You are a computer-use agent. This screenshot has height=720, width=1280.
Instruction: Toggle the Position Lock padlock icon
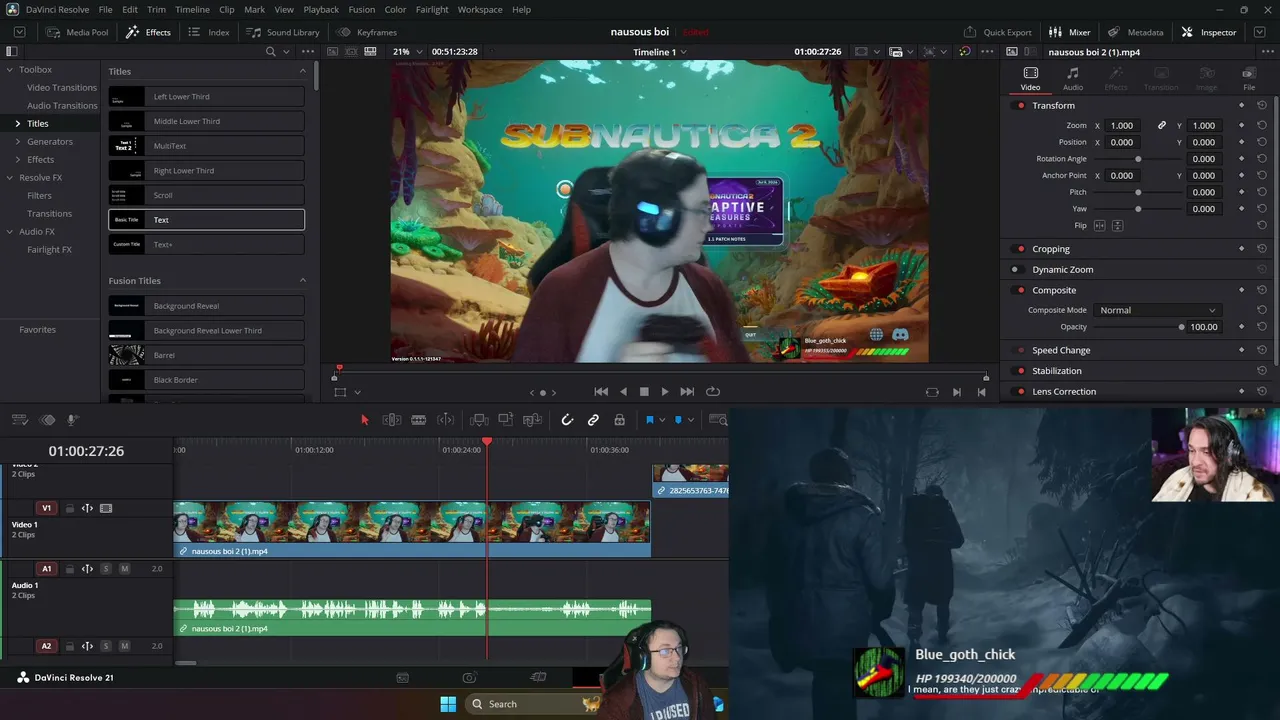click(x=619, y=420)
